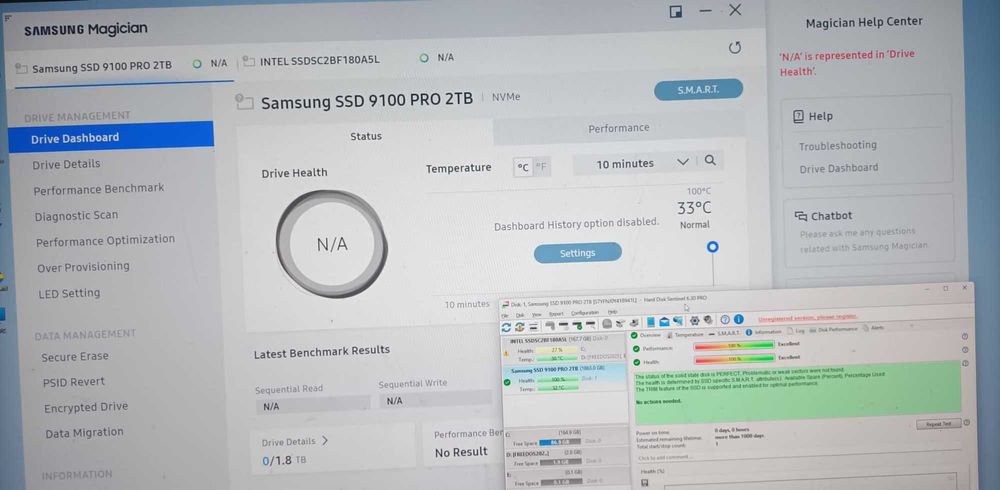Click Hard Disk Sentinel blue refresh toolbar icon
Image resolution: width=1000 pixels, height=490 pixels.
pyautogui.click(x=506, y=327)
